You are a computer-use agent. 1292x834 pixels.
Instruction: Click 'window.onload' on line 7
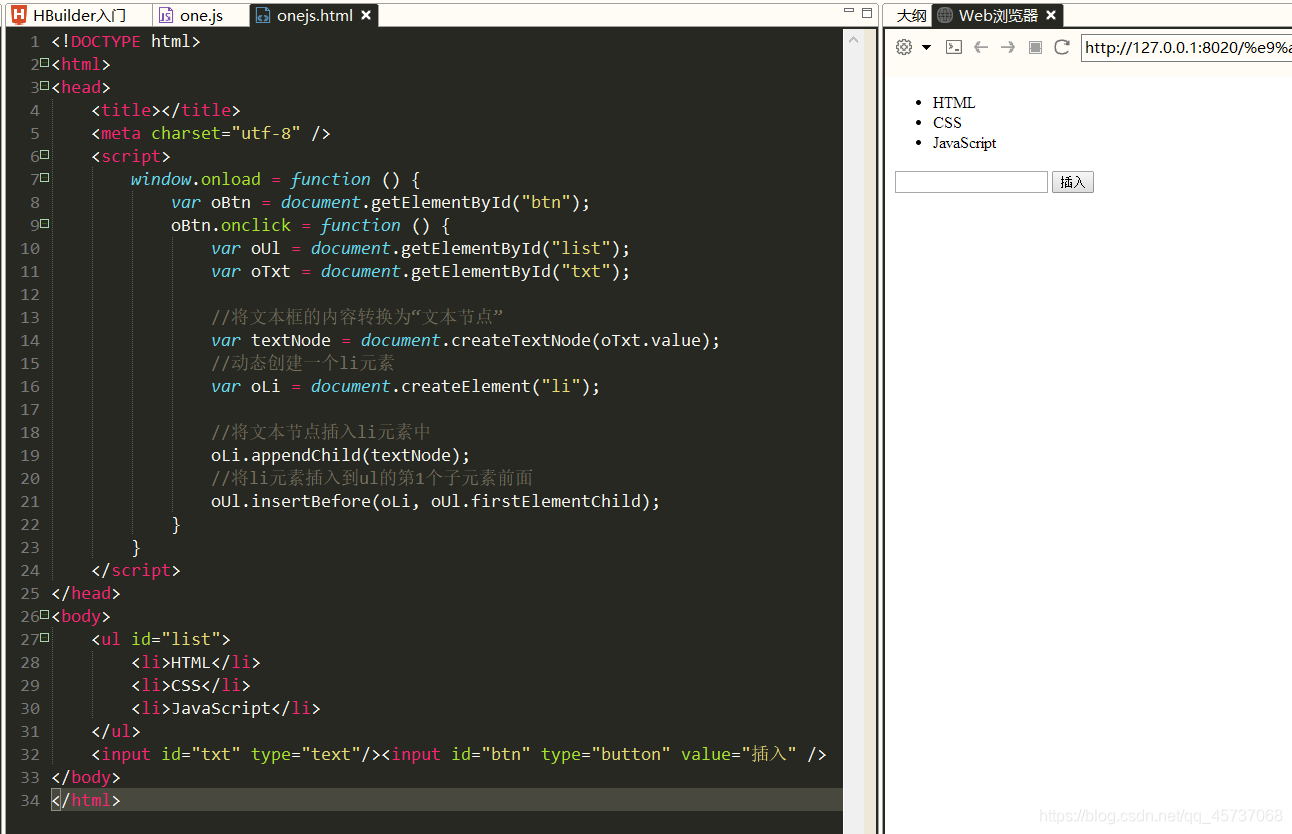click(x=196, y=179)
